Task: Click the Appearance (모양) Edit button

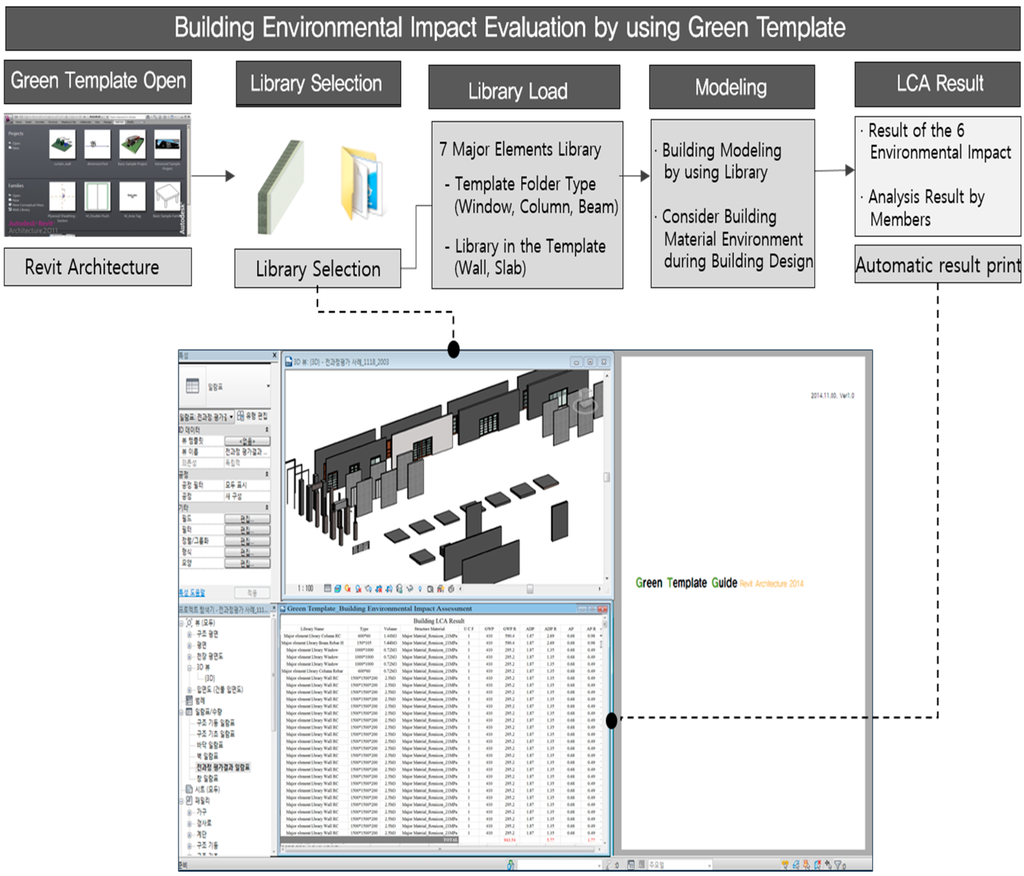Action: [x=247, y=563]
